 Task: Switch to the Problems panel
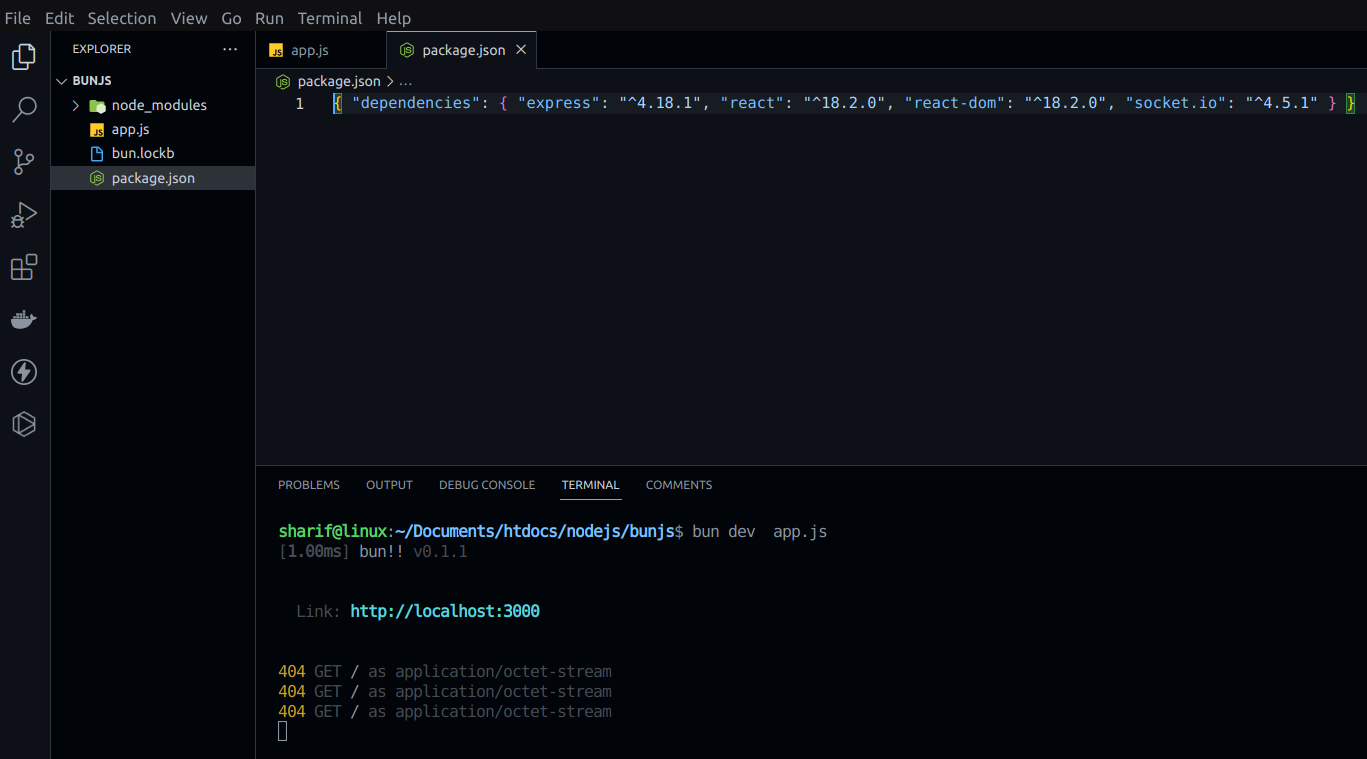coord(308,485)
